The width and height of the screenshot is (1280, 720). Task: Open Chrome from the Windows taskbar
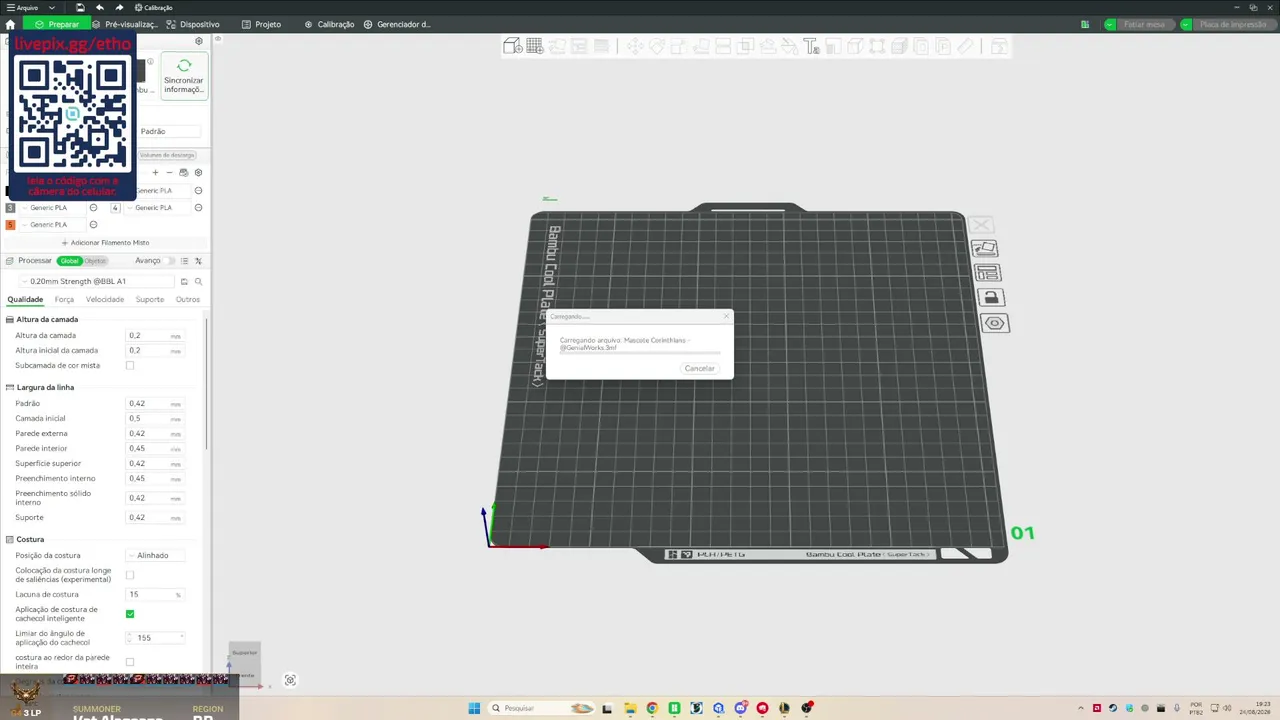tap(652, 708)
